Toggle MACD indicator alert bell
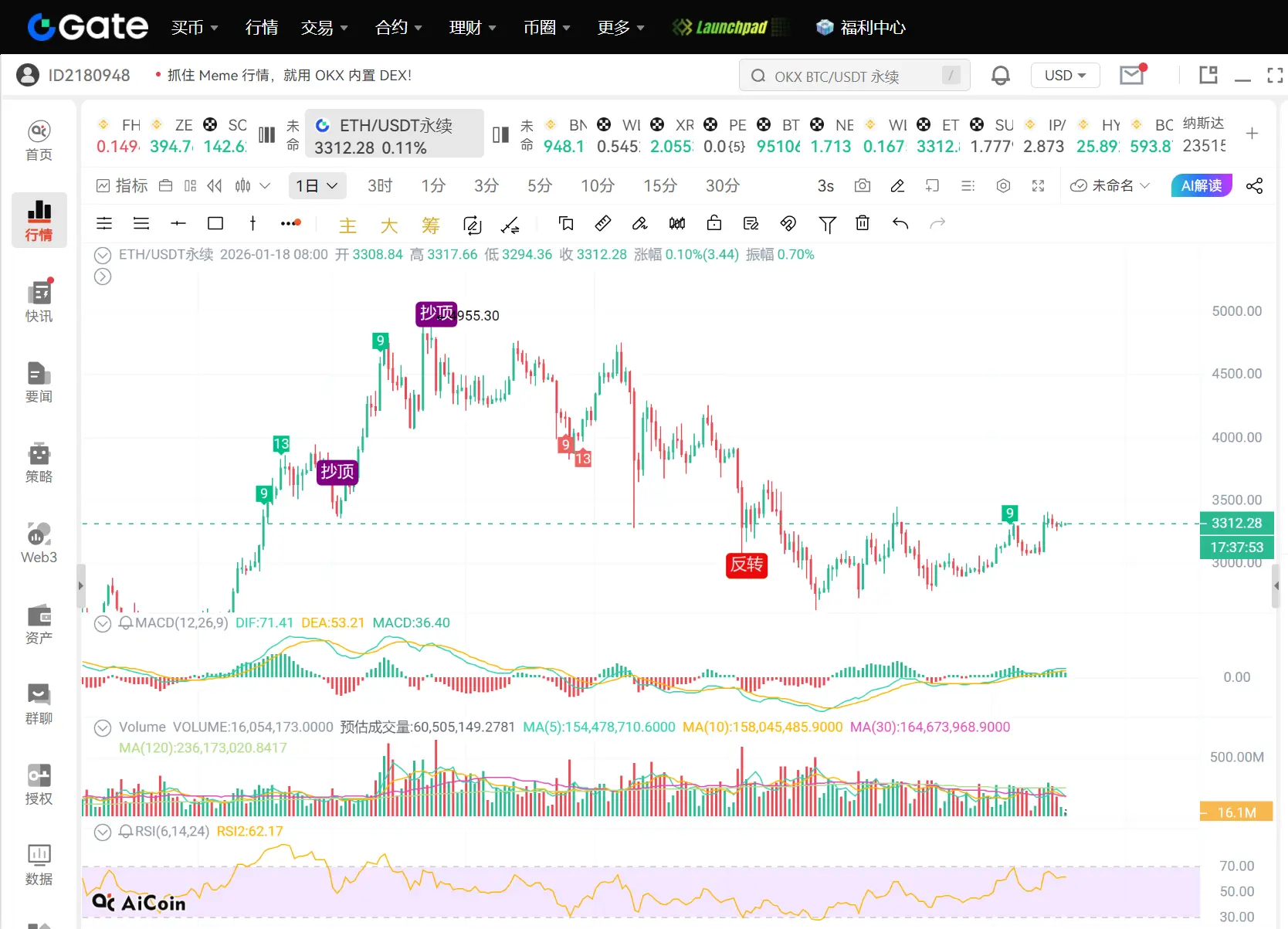Screen dimensions: 1288x929 [126, 622]
